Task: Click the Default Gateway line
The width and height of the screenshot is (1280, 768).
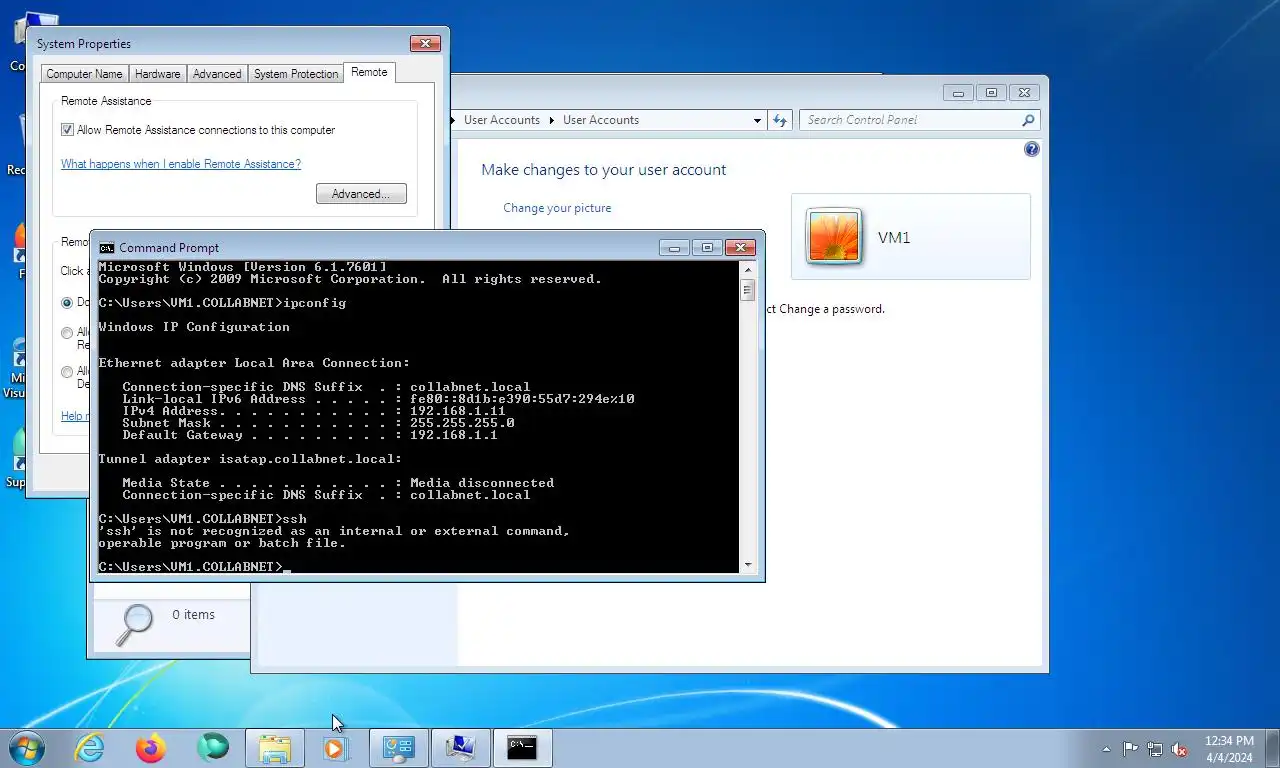Action: point(310,435)
